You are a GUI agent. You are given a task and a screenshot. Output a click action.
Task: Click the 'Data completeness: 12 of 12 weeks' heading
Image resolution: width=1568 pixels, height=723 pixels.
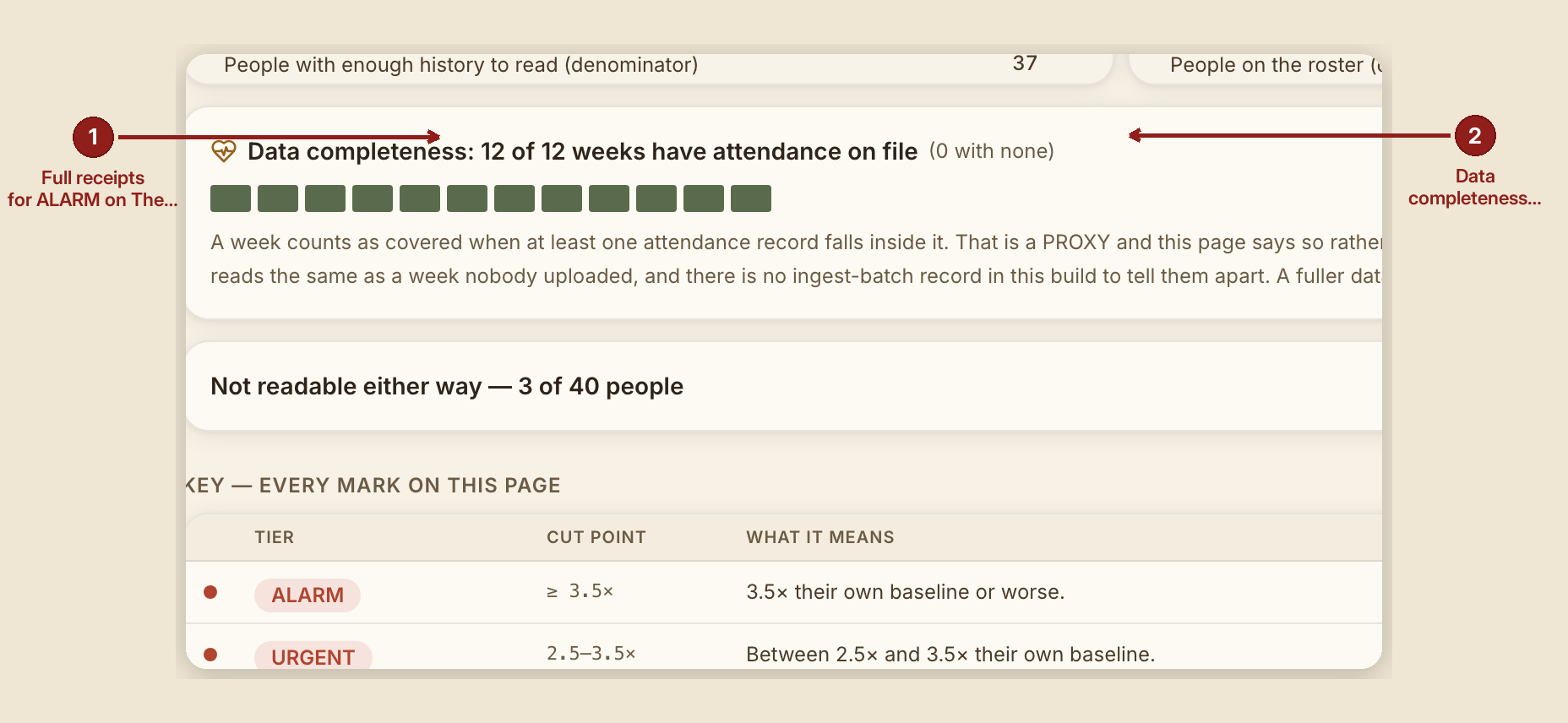pyautogui.click(x=582, y=151)
